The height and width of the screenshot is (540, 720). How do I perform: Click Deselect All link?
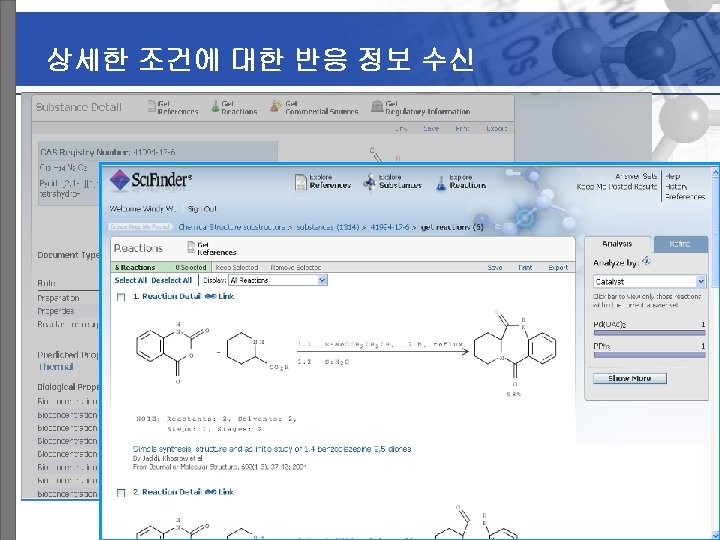coord(171,280)
